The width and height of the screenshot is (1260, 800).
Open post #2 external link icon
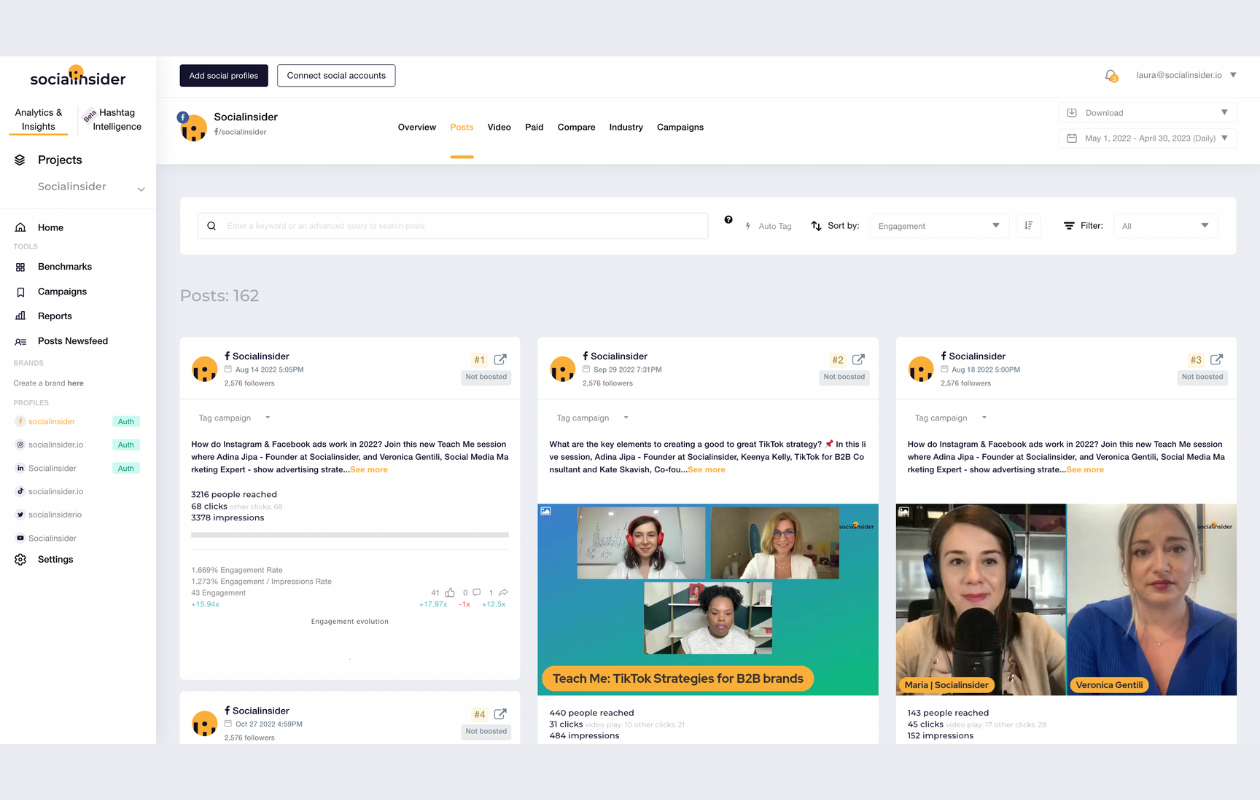(x=858, y=360)
